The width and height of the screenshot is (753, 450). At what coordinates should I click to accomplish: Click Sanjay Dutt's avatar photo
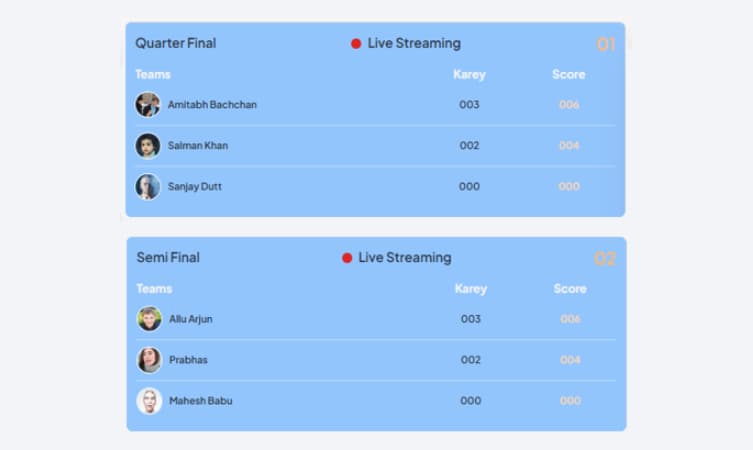[x=148, y=187]
